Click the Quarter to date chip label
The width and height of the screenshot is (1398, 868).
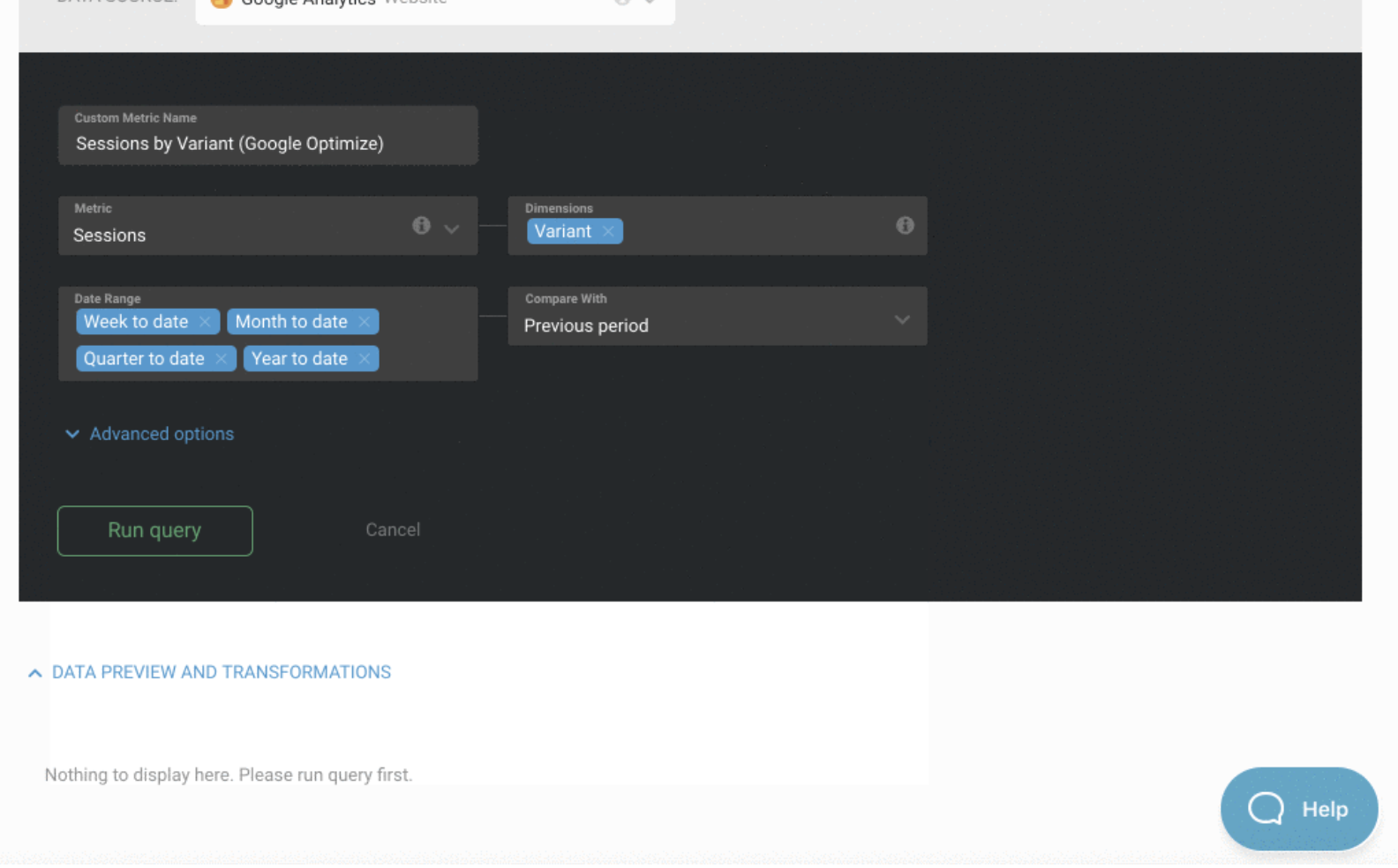click(144, 359)
